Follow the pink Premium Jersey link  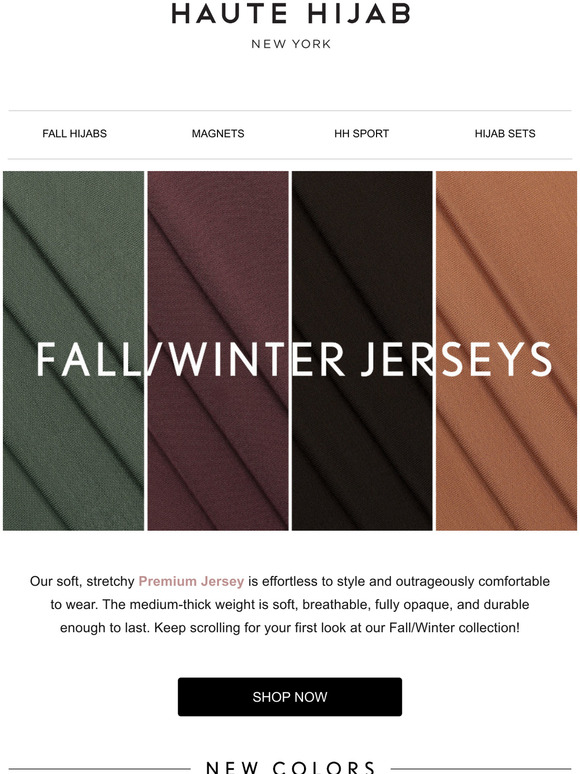point(191,581)
